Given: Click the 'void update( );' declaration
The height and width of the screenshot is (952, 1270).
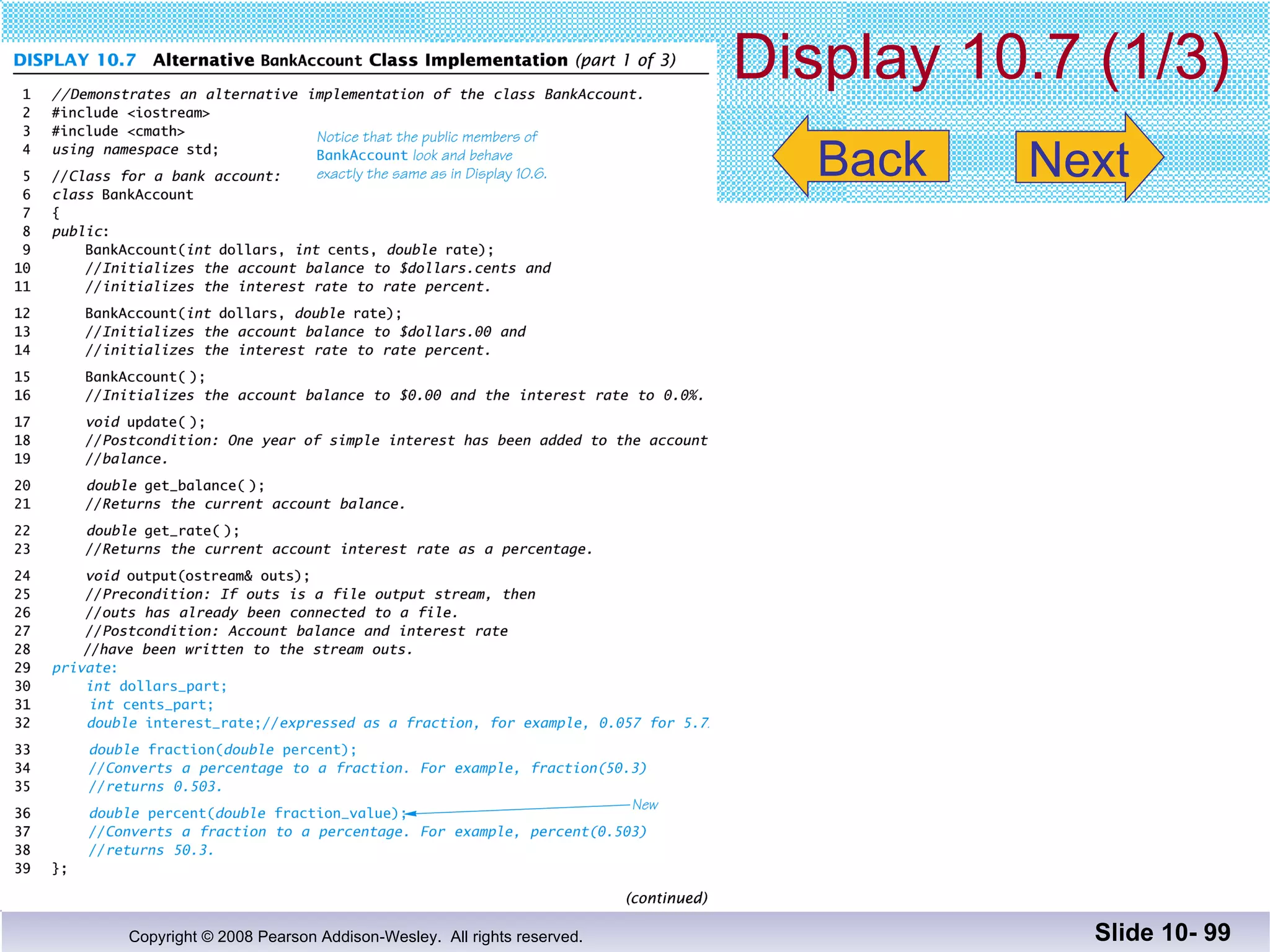Looking at the screenshot, I should 146,422.
